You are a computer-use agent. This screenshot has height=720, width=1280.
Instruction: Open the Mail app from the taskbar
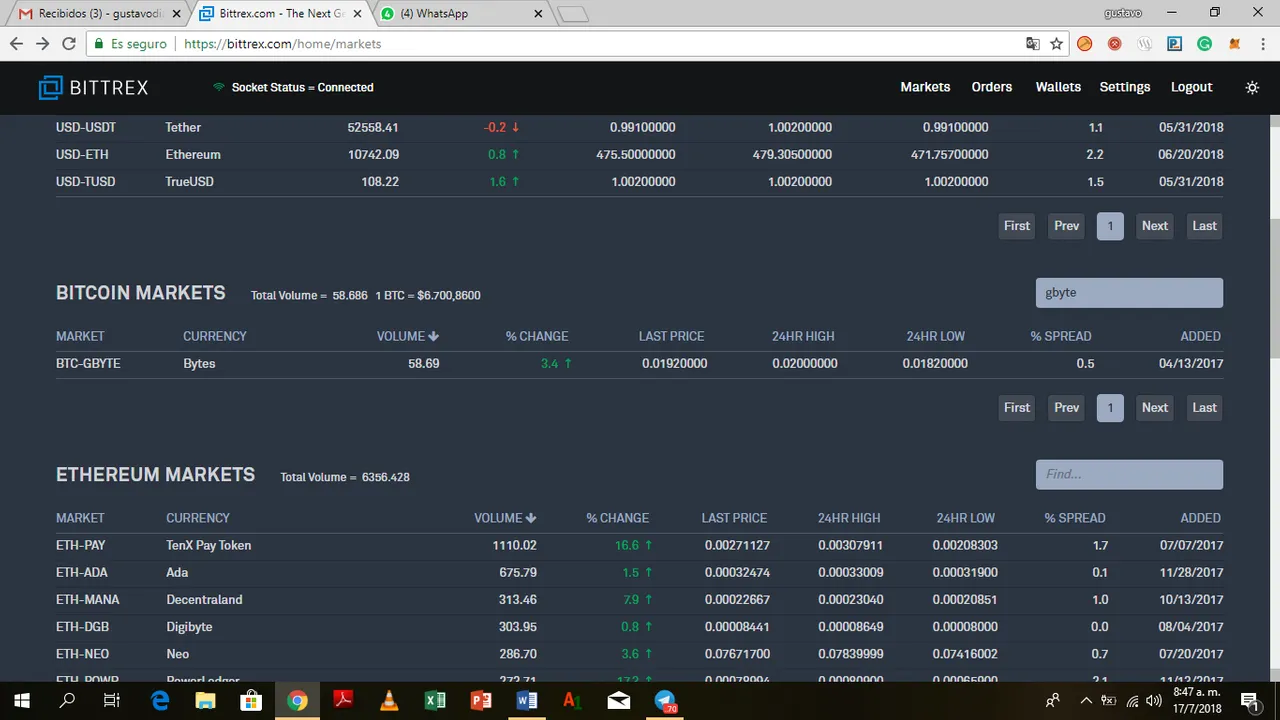[619, 700]
